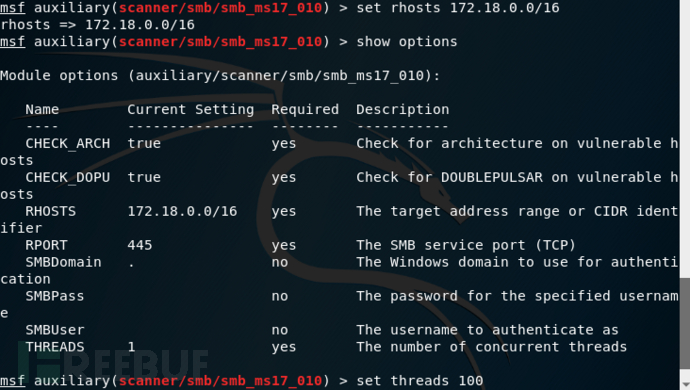Click the 'Current Setting' column header

(x=191, y=110)
